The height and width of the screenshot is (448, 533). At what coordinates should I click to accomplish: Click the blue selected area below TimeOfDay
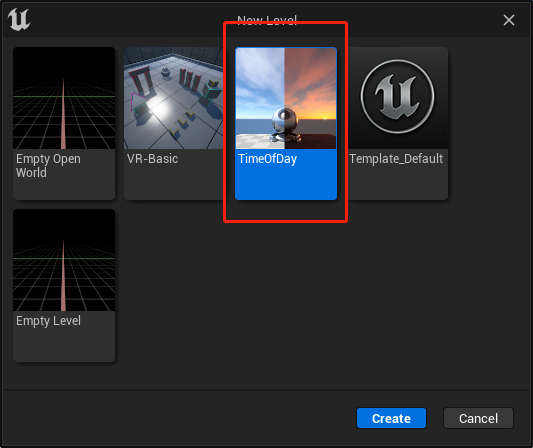286,183
